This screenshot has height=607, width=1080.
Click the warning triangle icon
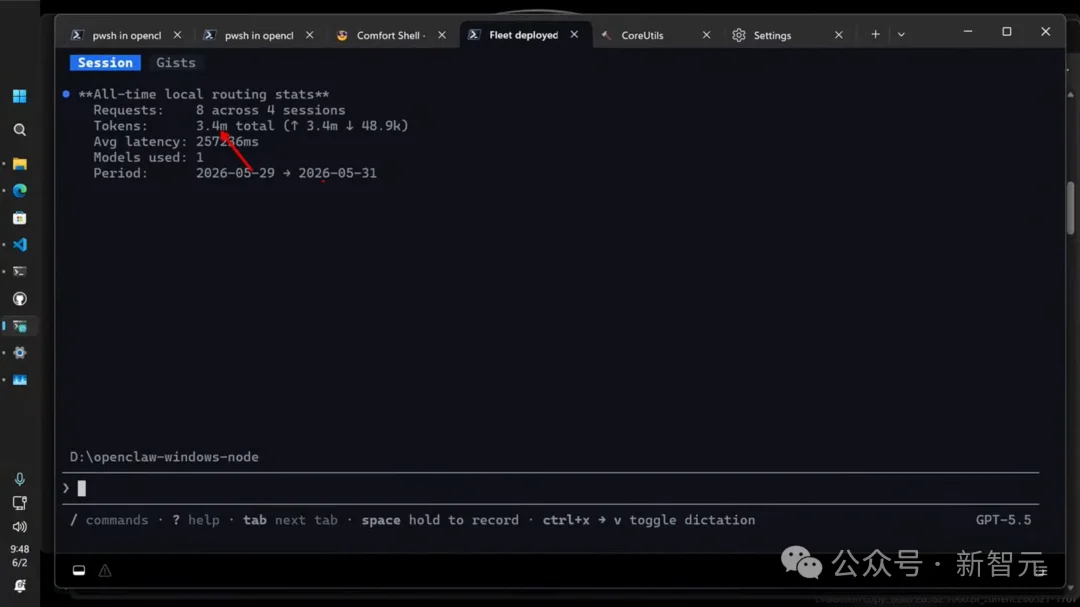coord(105,570)
